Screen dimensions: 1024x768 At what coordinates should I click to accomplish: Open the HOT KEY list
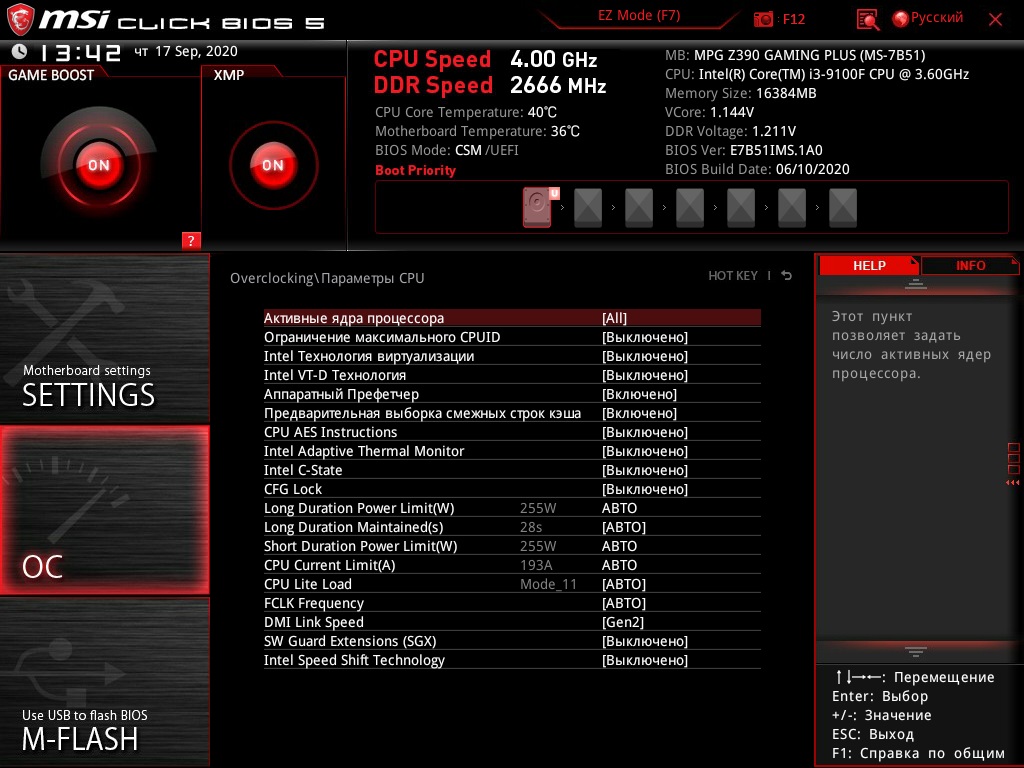pyautogui.click(x=733, y=276)
